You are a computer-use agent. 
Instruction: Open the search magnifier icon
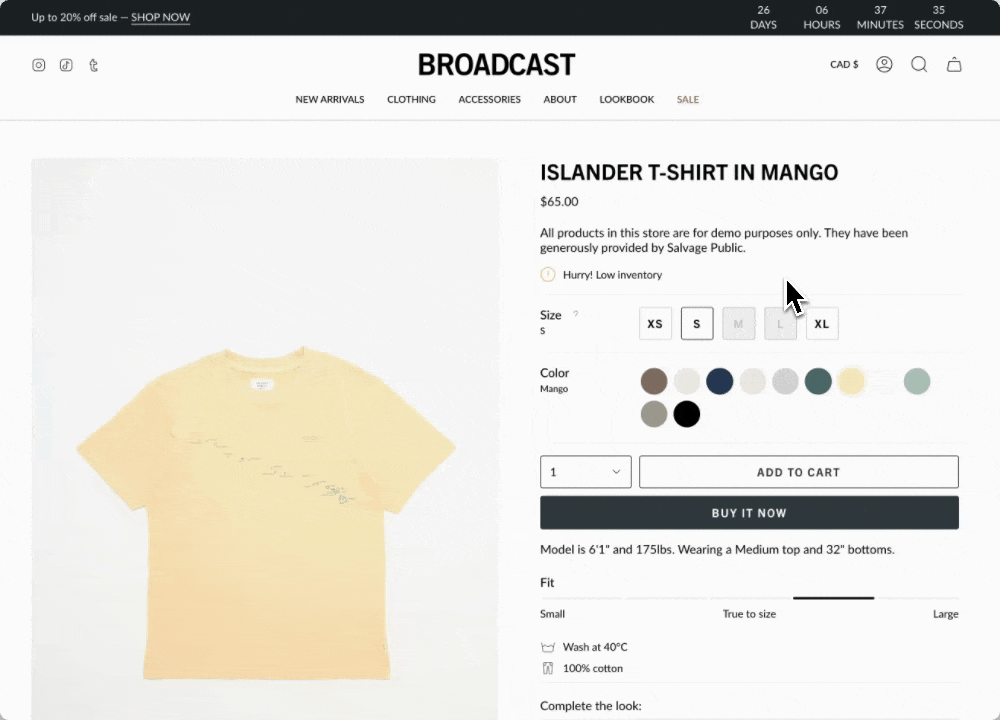click(919, 64)
